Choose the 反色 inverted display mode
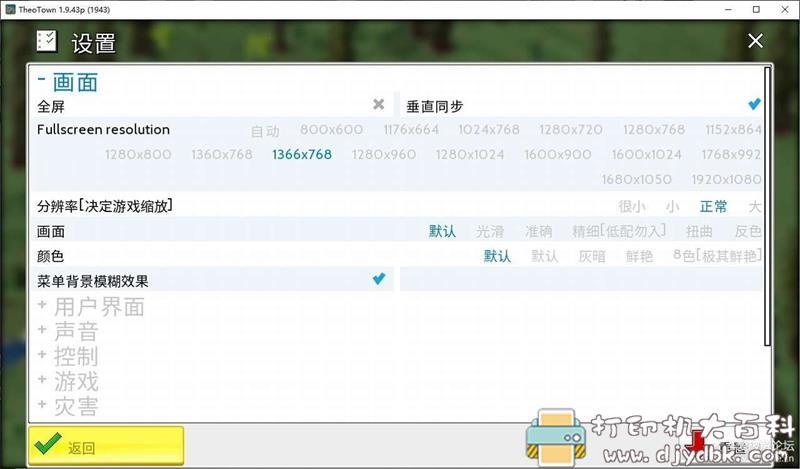800x469 pixels. tap(748, 231)
